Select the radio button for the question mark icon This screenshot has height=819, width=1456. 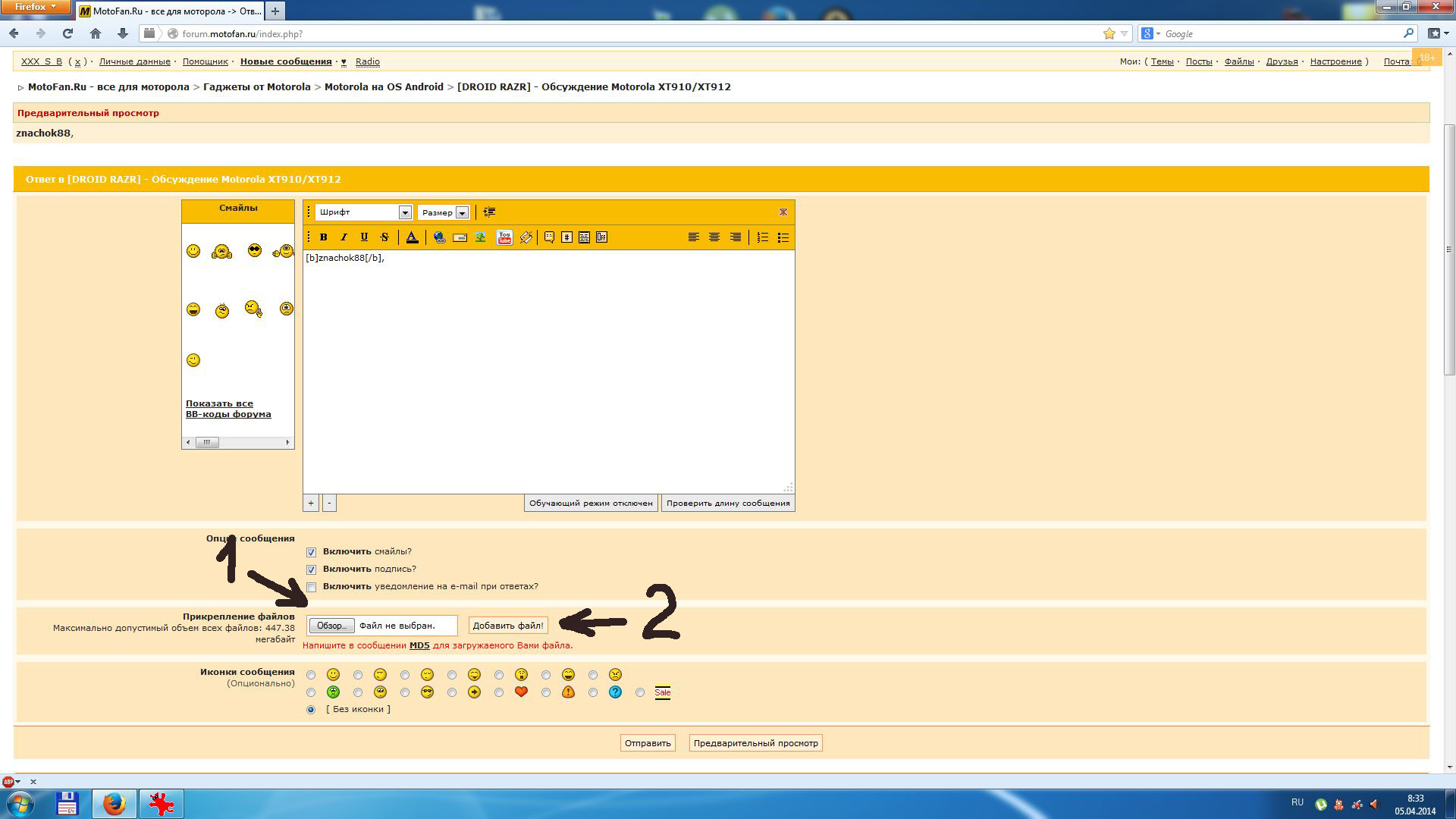tap(593, 692)
